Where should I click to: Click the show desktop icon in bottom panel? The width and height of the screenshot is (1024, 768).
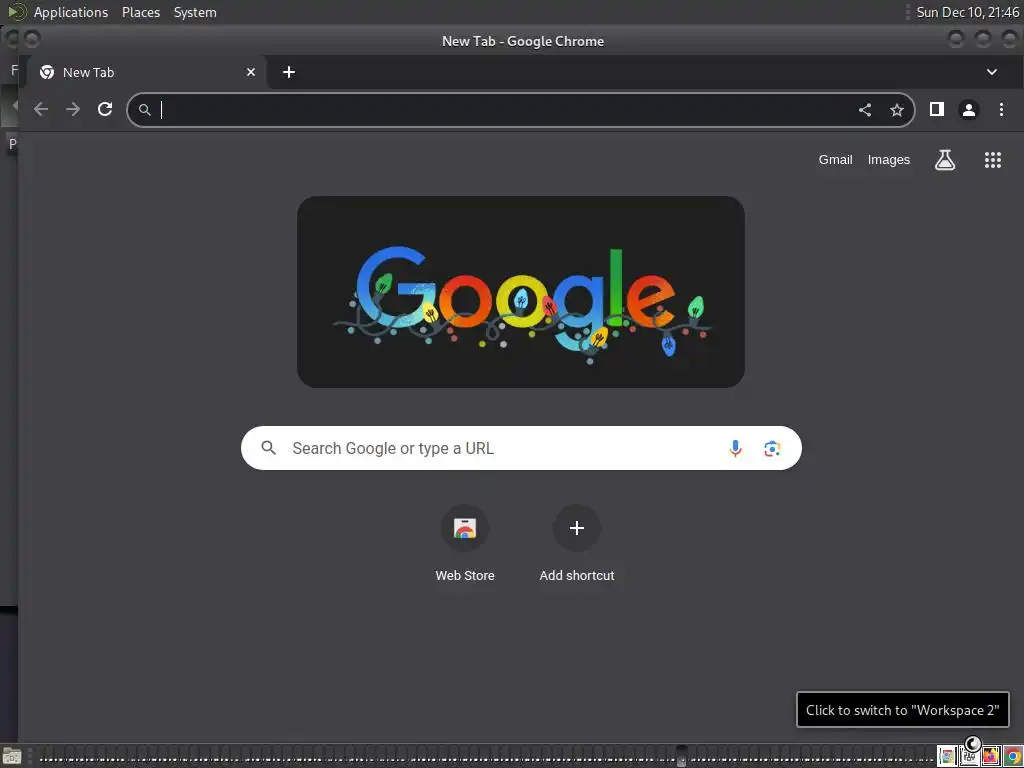coord(12,756)
